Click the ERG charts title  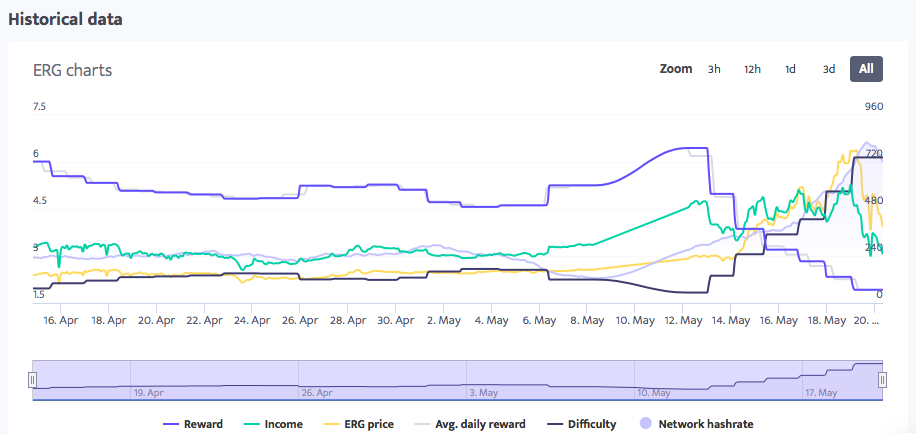[72, 70]
